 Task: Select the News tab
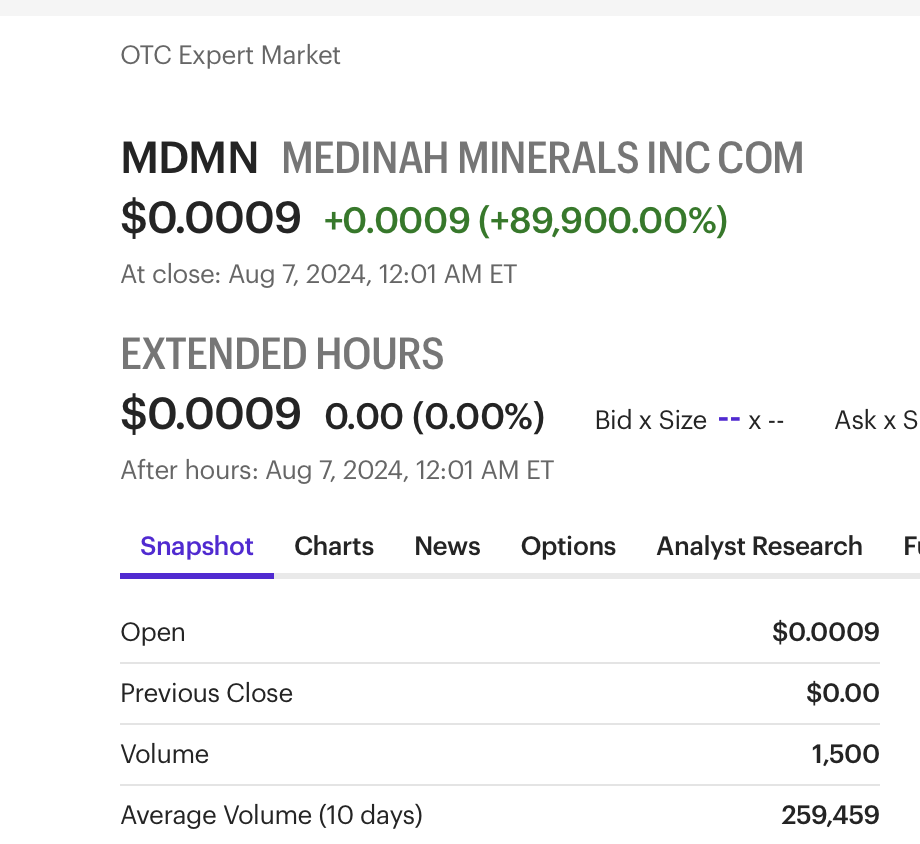coord(447,547)
